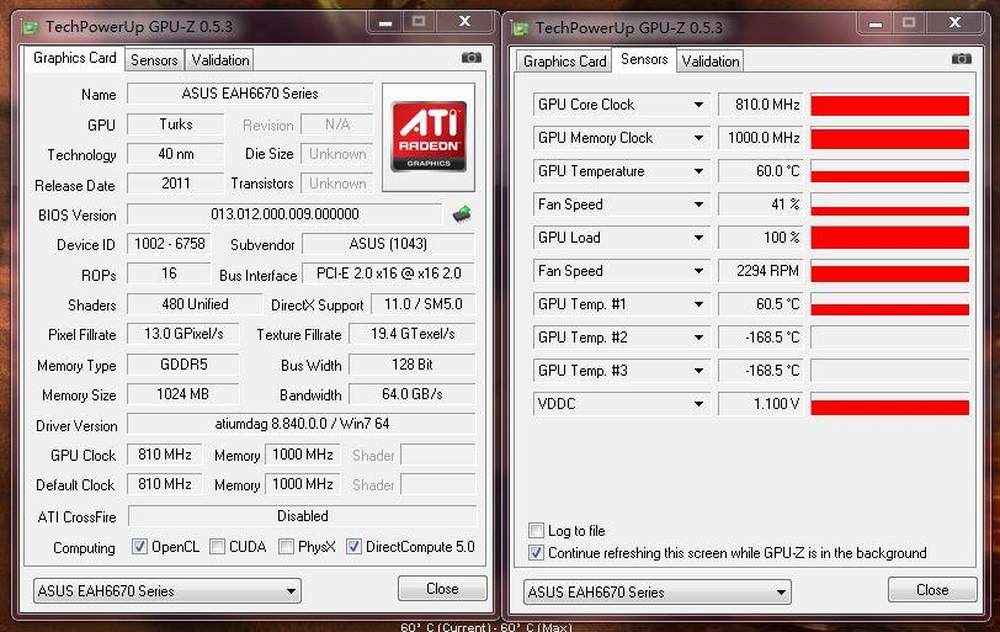Image resolution: width=1000 pixels, height=632 pixels.
Task: Click the camera screenshot icon in Sensors window
Action: [x=961, y=59]
